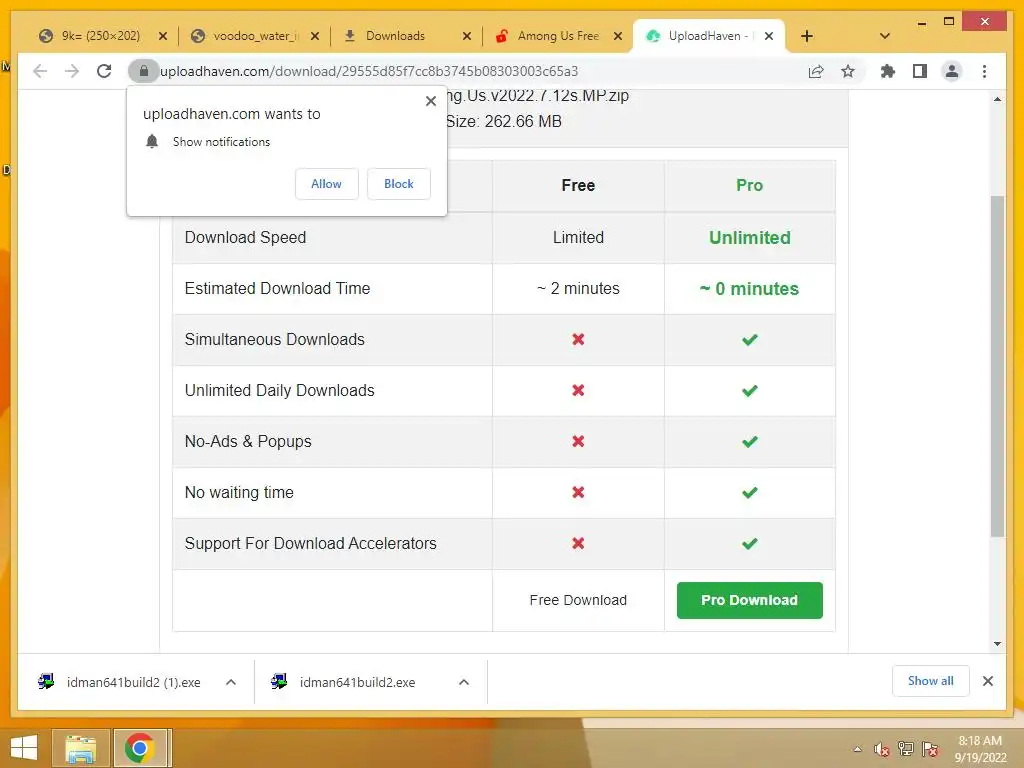Click the address bar URL
This screenshot has height=768, width=1024.
[369, 71]
